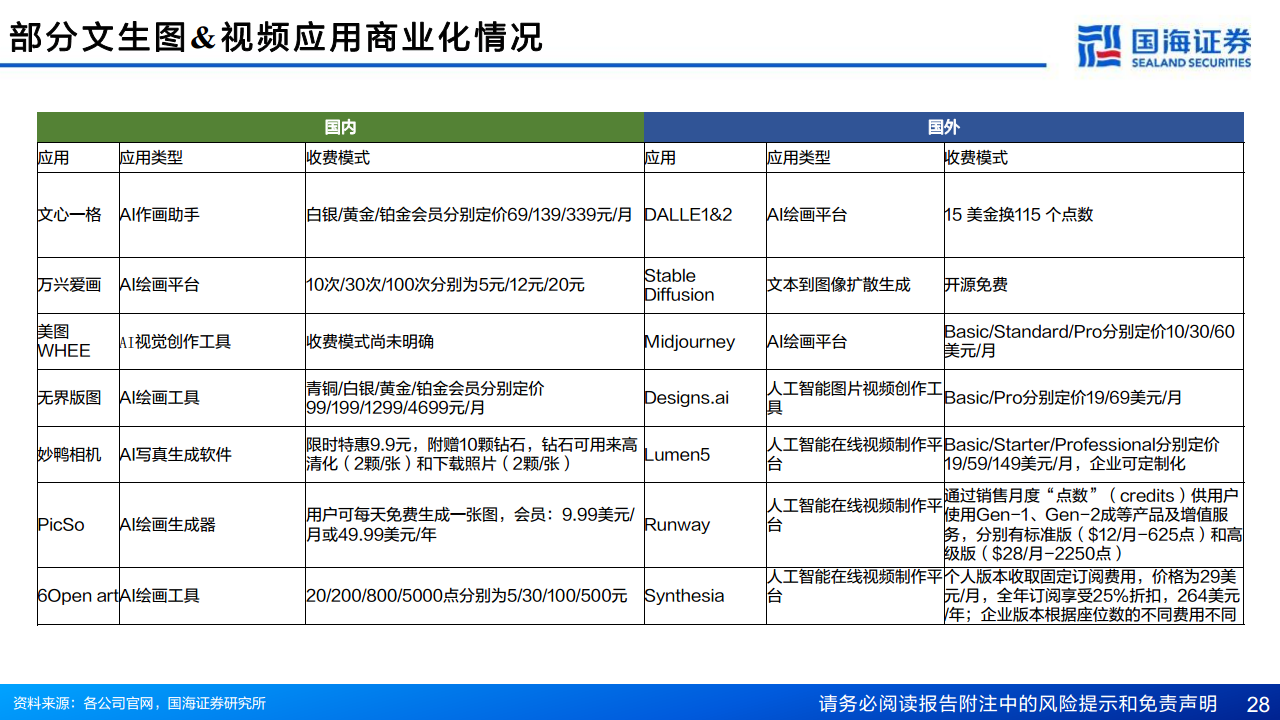
Task: Click the 10次/30次/100次 pricing cell
Action: pyautogui.click(x=474, y=285)
